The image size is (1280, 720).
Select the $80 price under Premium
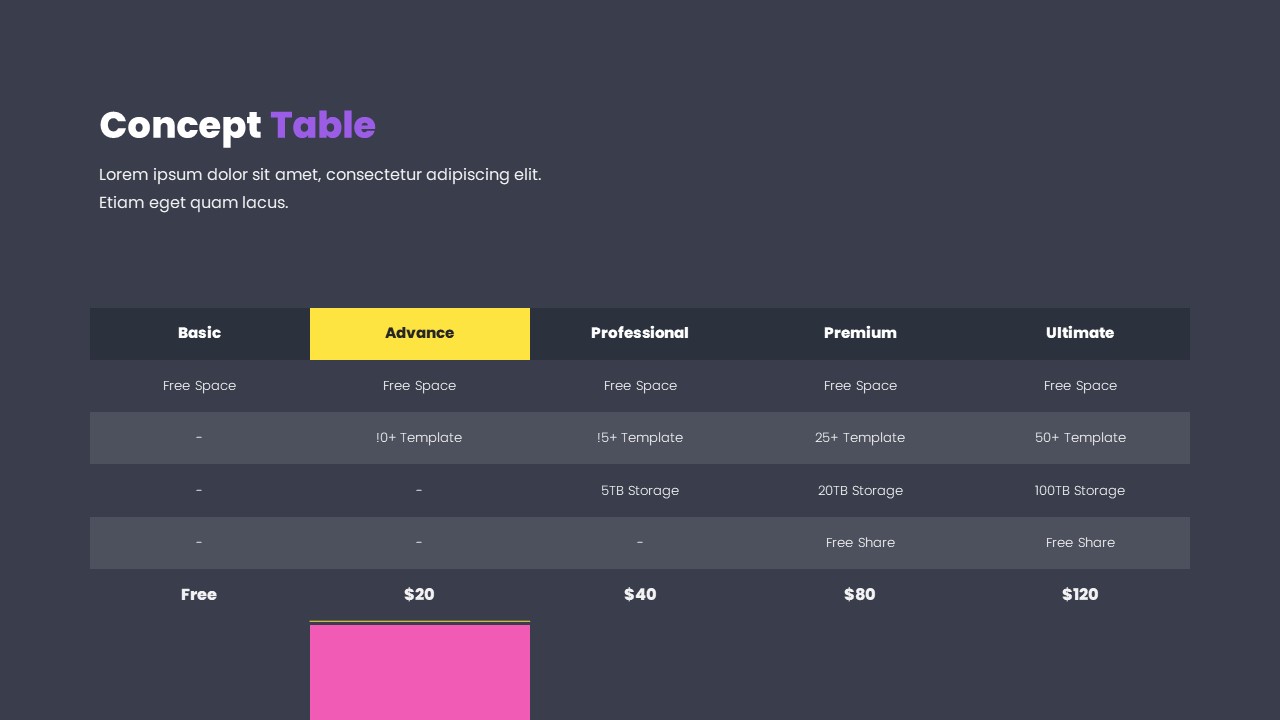(x=860, y=594)
